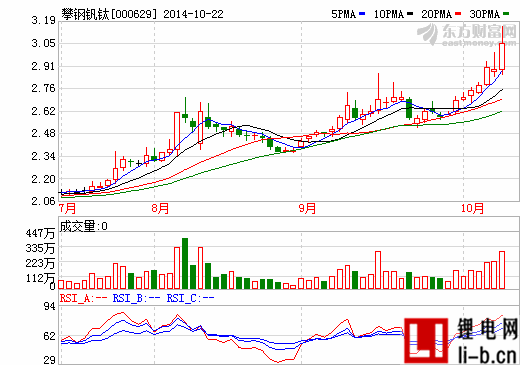Viewport: 520px width, 365px height.
Task: Click the green 30PMA legend swatch
Action: [506, 14]
